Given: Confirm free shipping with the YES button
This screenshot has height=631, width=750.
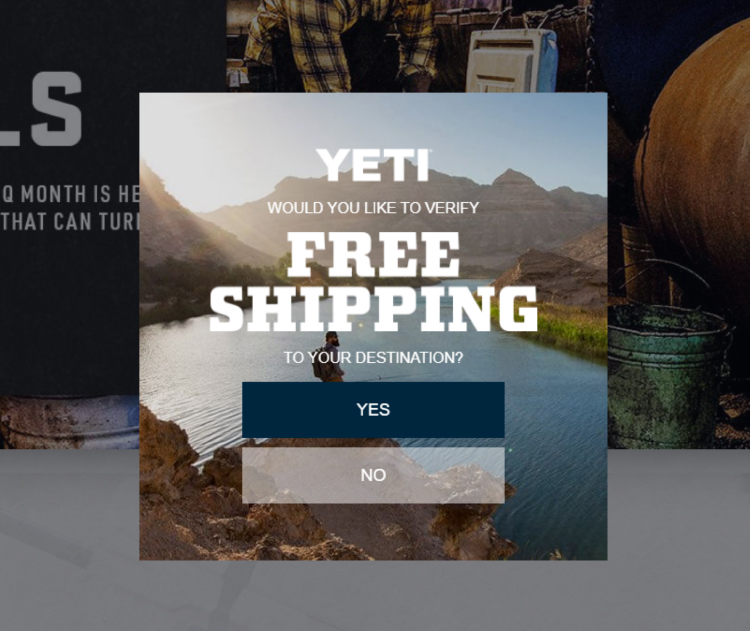Looking at the screenshot, I should (373, 410).
